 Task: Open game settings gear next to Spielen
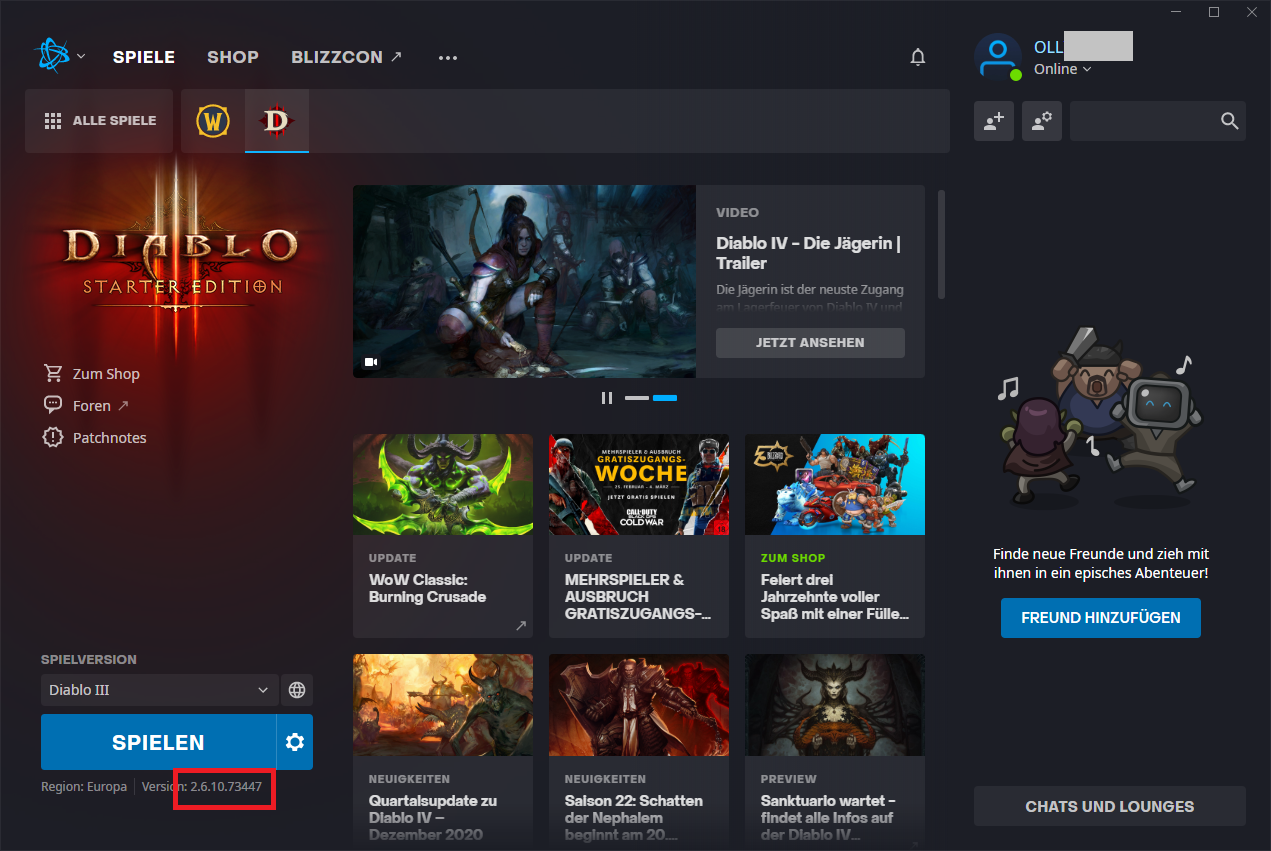(295, 742)
